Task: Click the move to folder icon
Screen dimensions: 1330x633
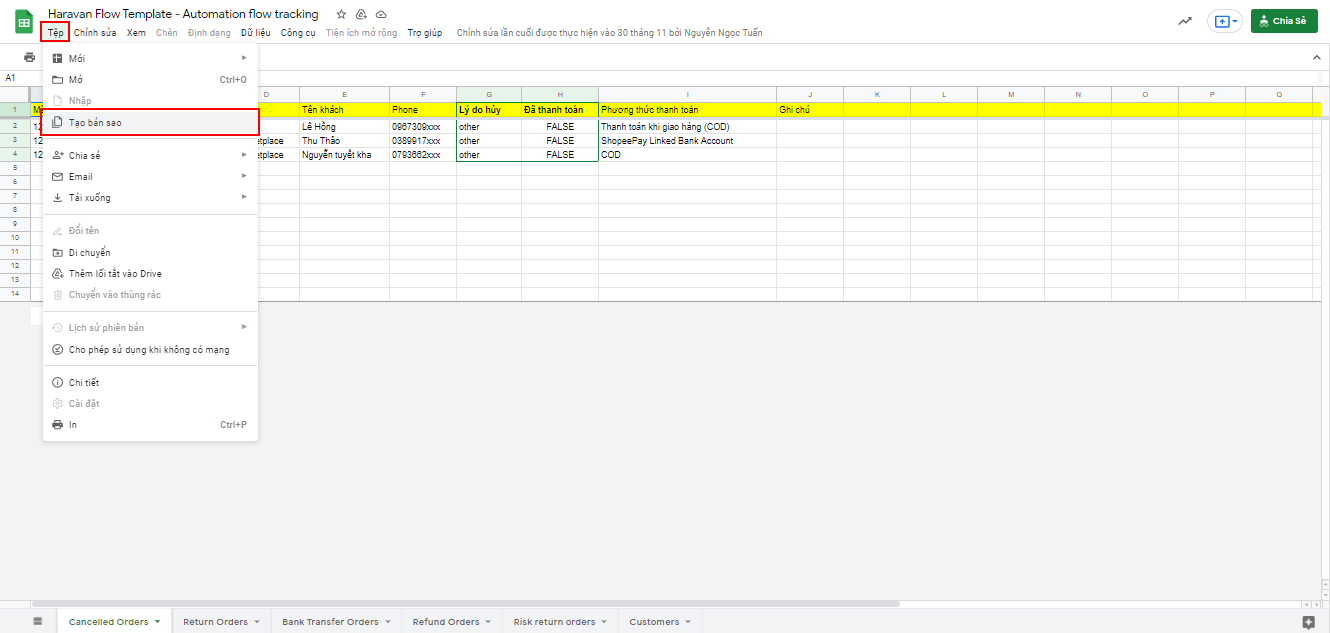Action: click(361, 15)
